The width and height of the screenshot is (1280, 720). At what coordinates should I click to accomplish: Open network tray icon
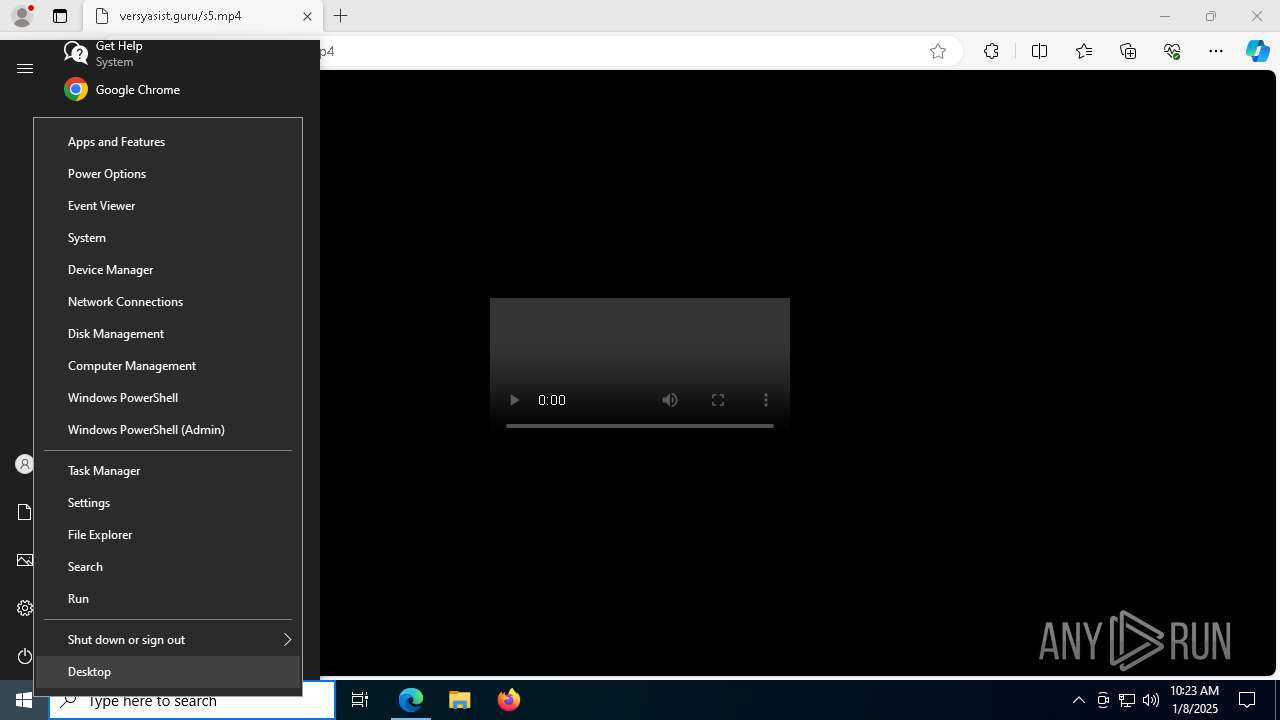(x=1127, y=700)
